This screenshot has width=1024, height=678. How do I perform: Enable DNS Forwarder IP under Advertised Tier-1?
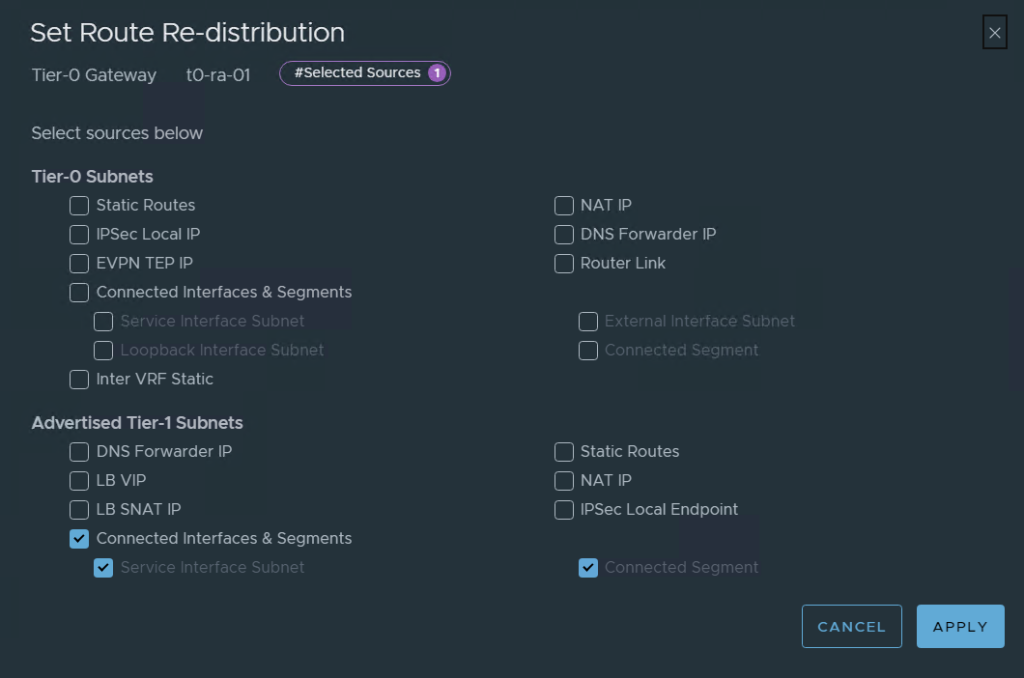[x=79, y=451]
